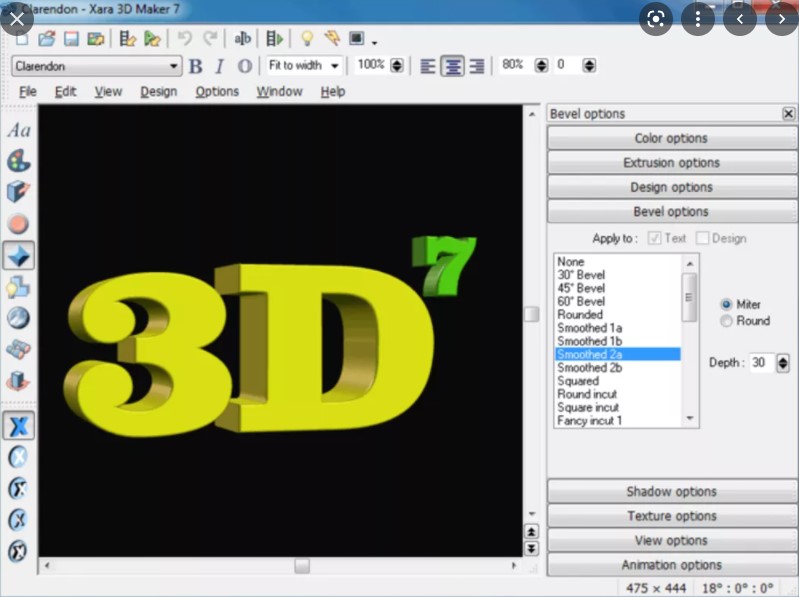This screenshot has width=799, height=597.
Task: Align text left
Action: tap(428, 66)
